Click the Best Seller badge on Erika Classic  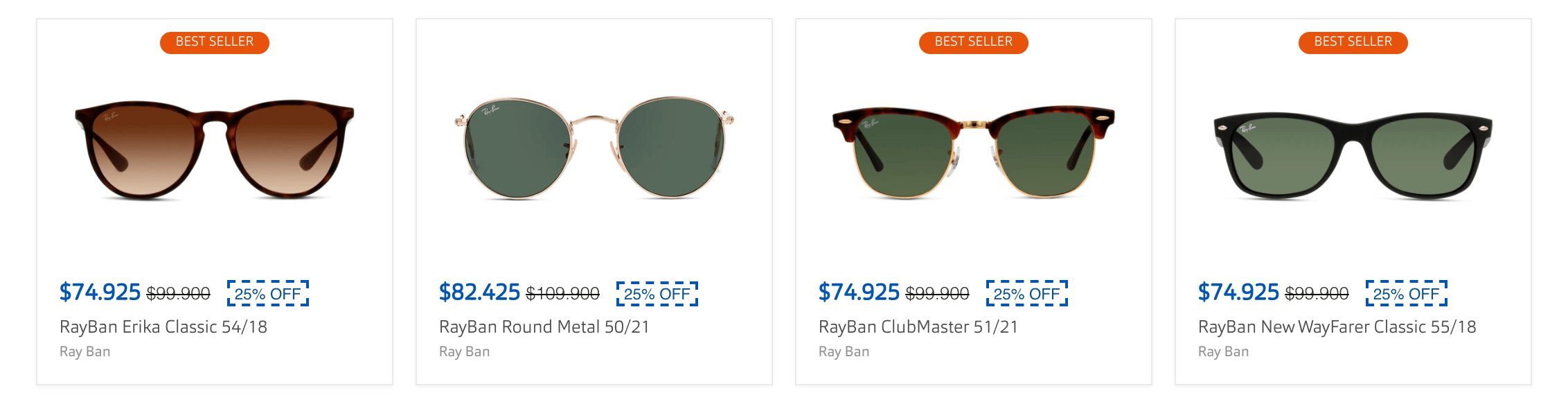215,42
